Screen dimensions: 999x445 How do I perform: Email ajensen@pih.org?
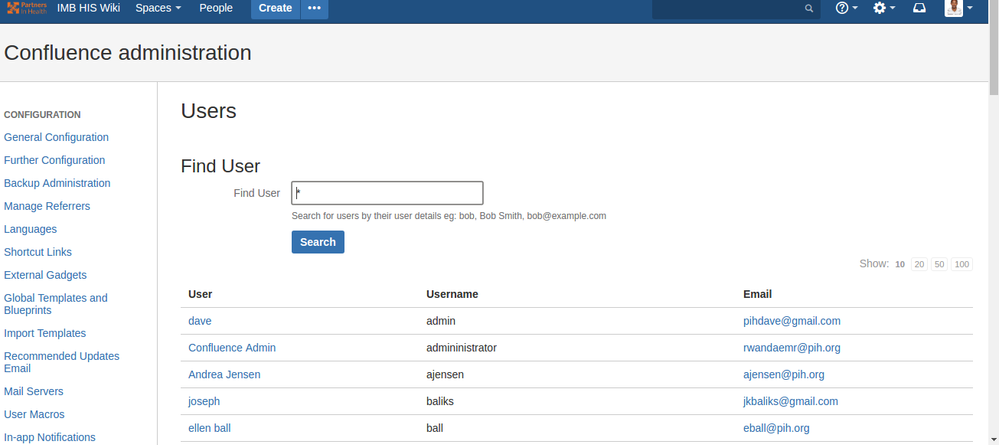[x=784, y=375]
